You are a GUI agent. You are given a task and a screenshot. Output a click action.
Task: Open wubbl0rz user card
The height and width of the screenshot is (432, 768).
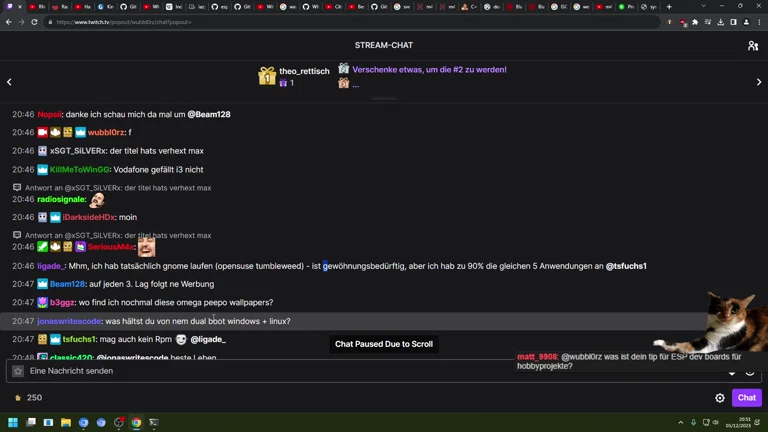pos(106,132)
